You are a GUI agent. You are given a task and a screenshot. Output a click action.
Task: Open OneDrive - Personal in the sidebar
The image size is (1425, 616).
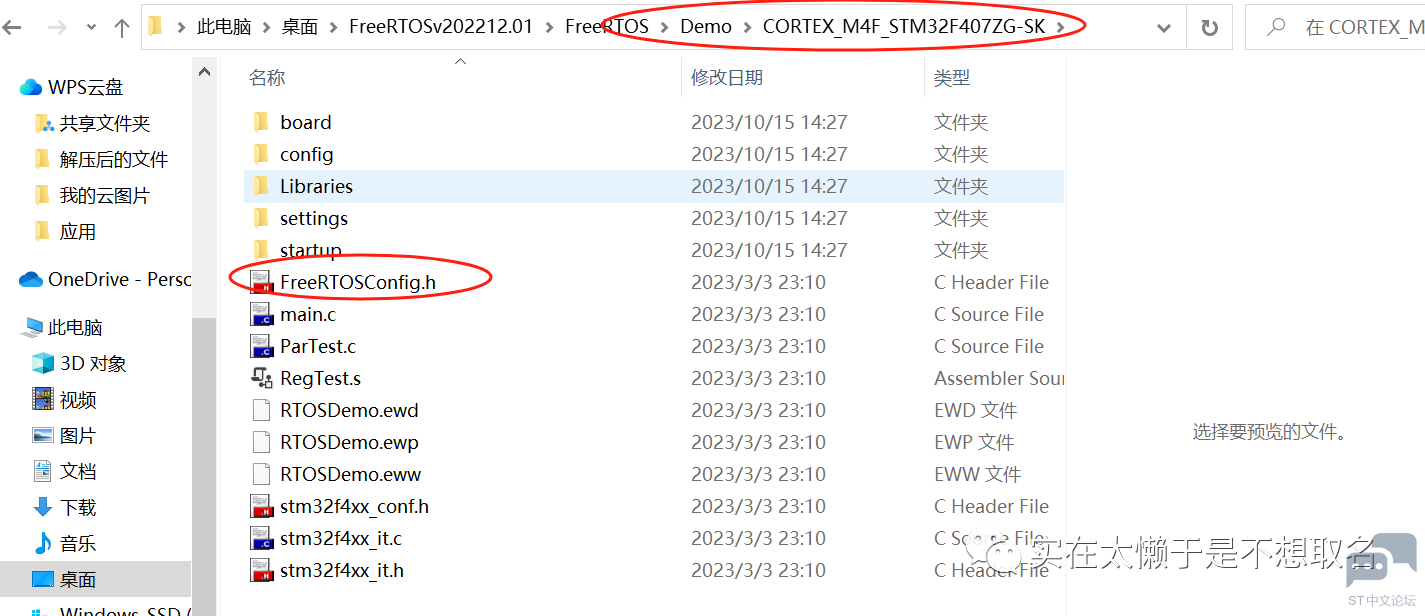(x=119, y=279)
